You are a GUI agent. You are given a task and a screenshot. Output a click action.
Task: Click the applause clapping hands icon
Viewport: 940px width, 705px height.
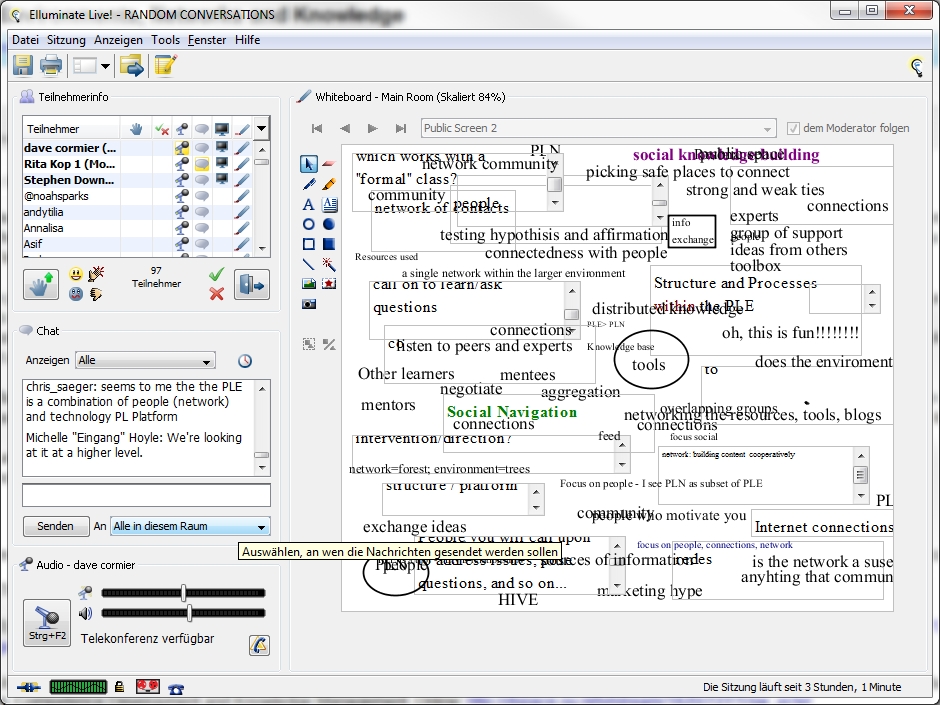(x=96, y=274)
